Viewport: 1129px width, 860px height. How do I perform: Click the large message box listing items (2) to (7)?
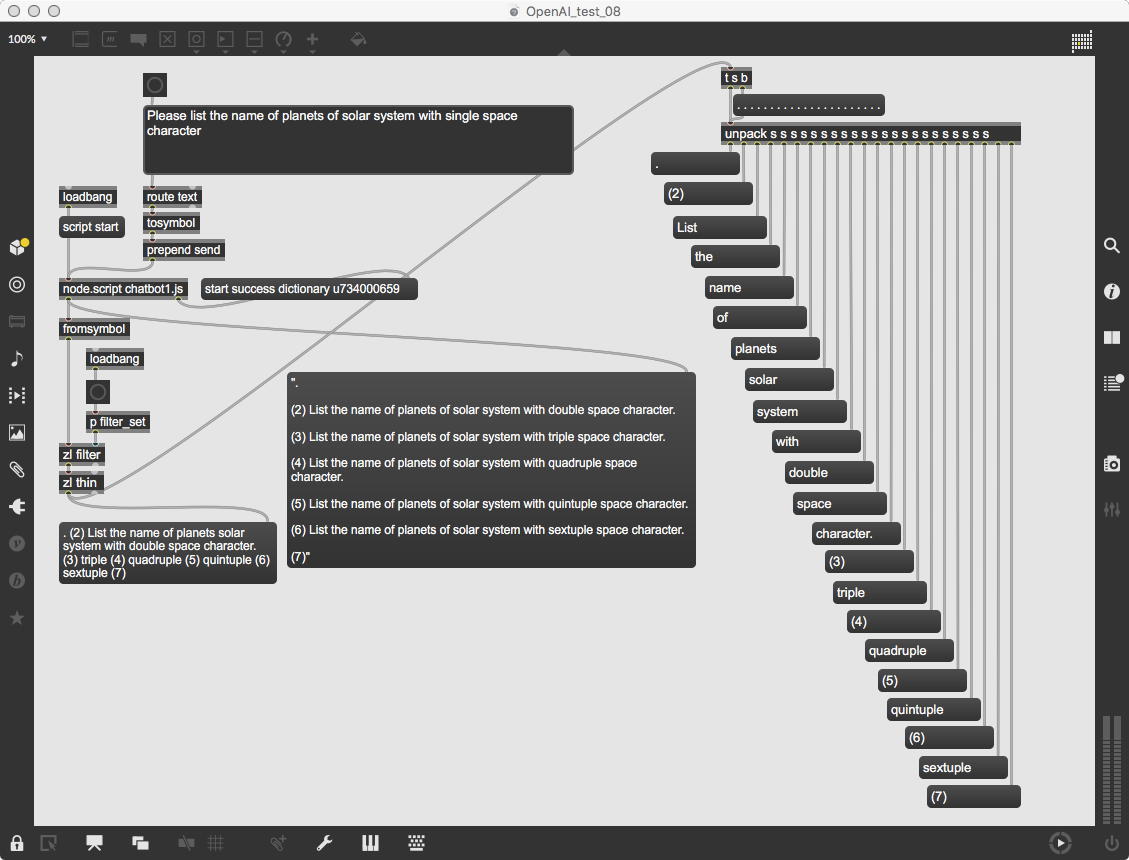[491, 470]
